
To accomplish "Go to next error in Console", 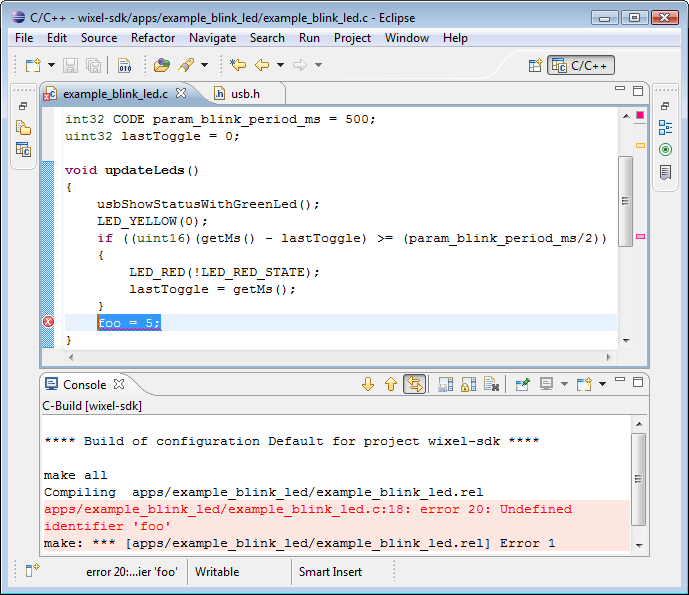I will 368,384.
